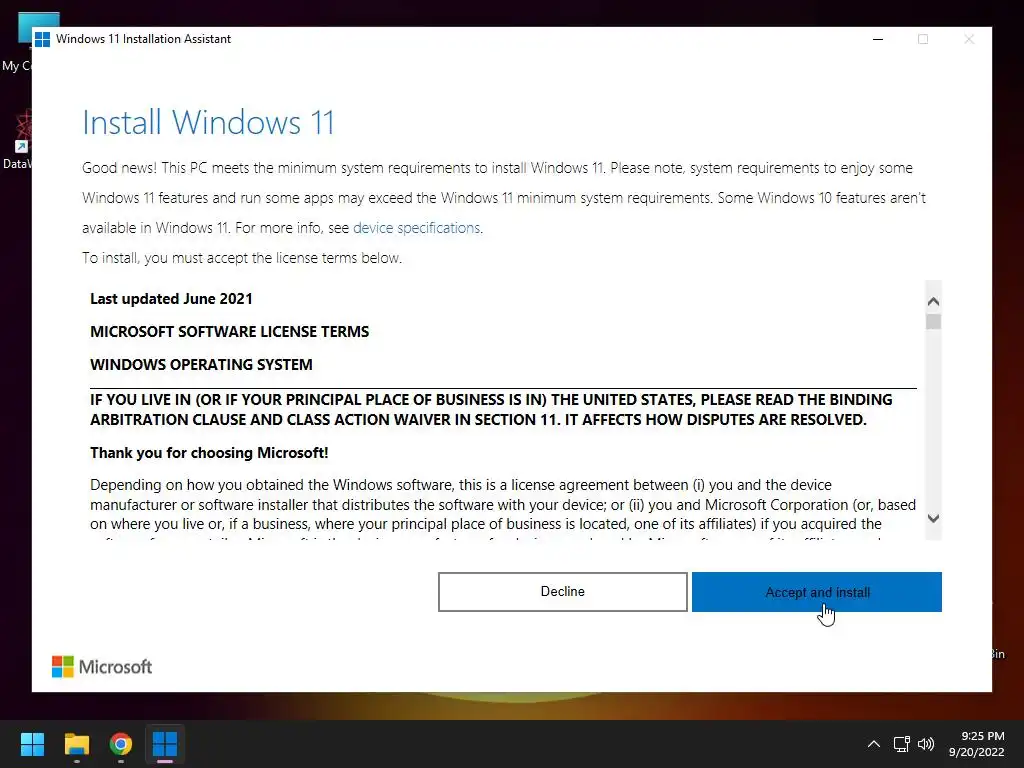Launch Google Chrome from the taskbar

121,744
